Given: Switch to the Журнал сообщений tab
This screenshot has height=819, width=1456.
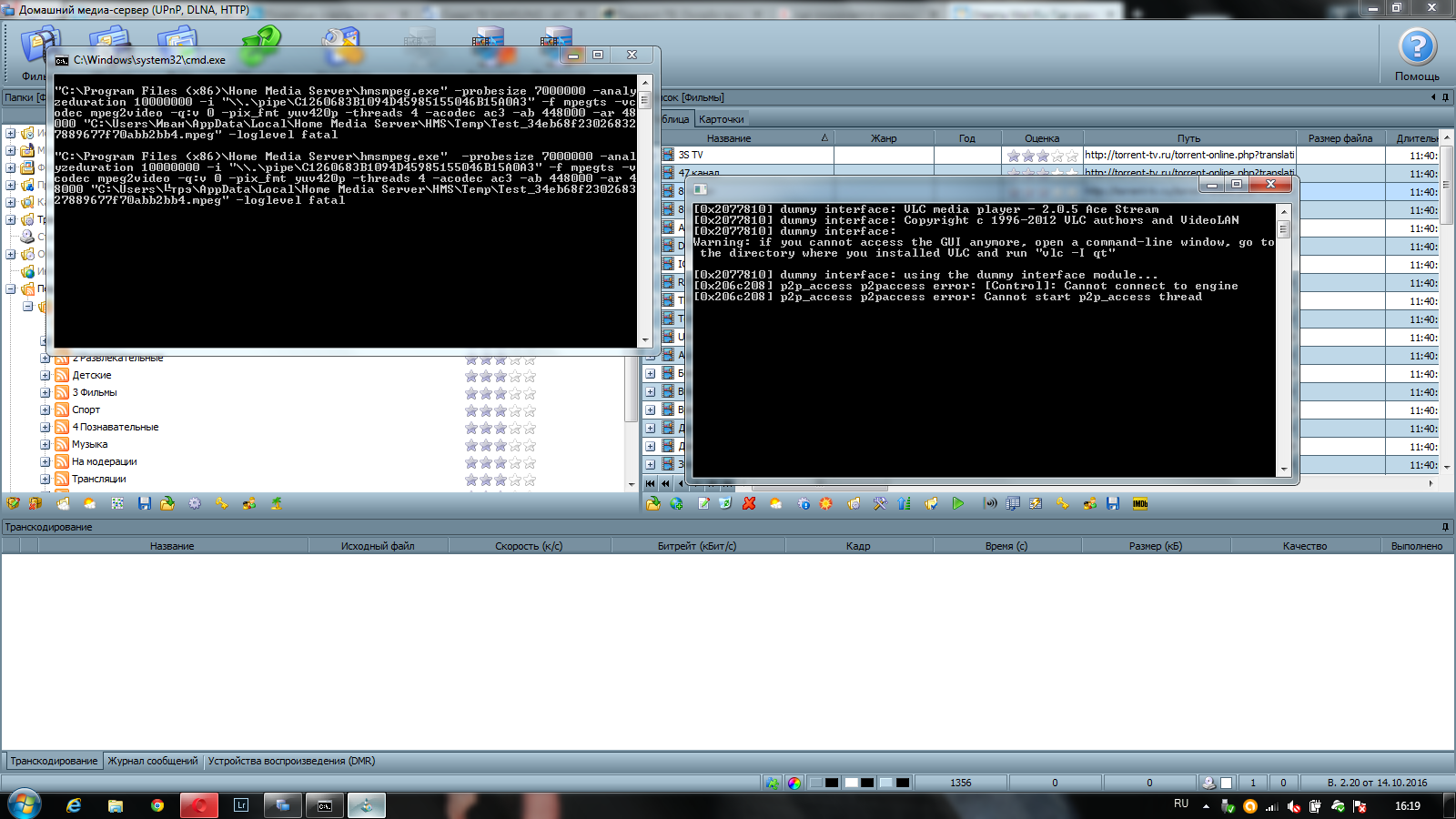Looking at the screenshot, I should click(152, 761).
